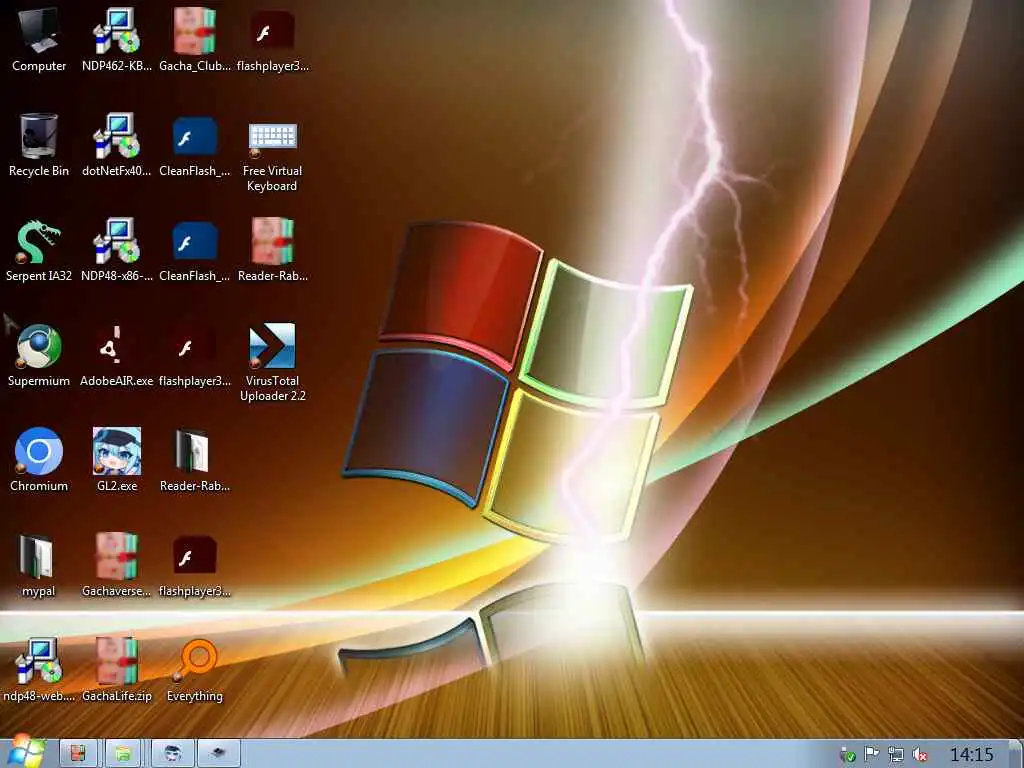Open the Action Center flag icon
Viewport: 1024px width, 768px height.
click(x=871, y=755)
